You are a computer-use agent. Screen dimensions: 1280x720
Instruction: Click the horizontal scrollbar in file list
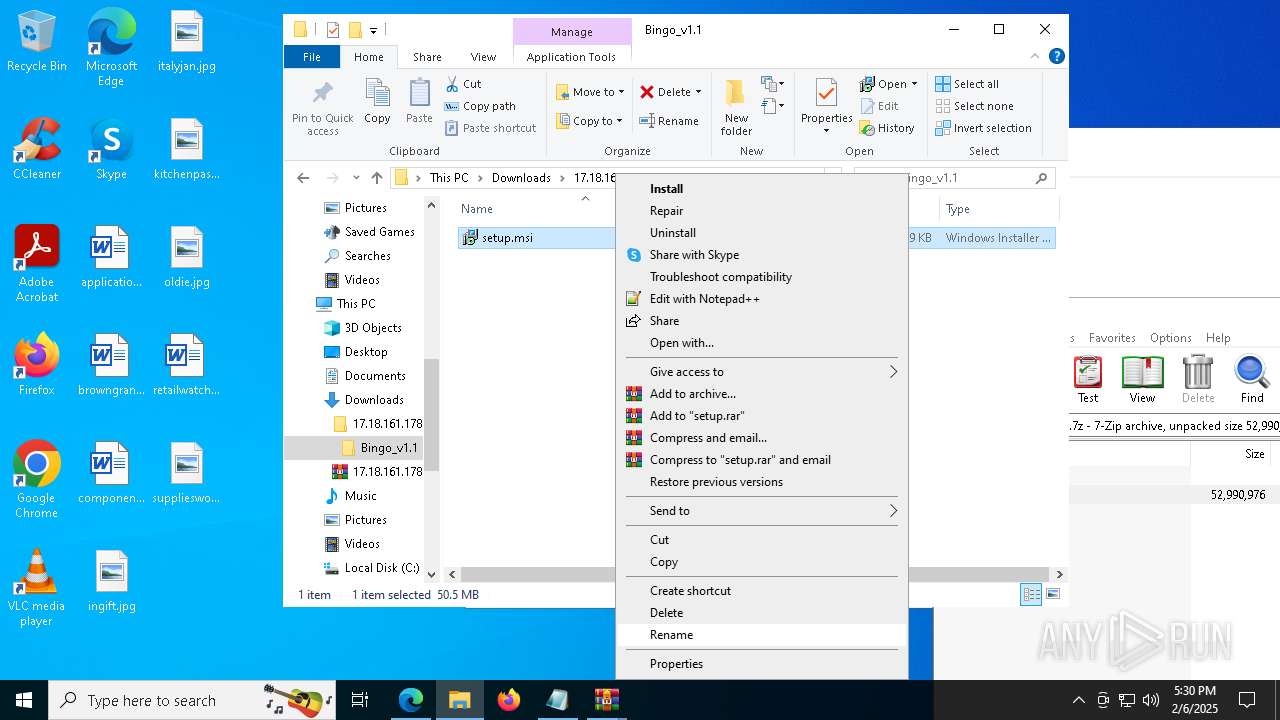pos(755,574)
